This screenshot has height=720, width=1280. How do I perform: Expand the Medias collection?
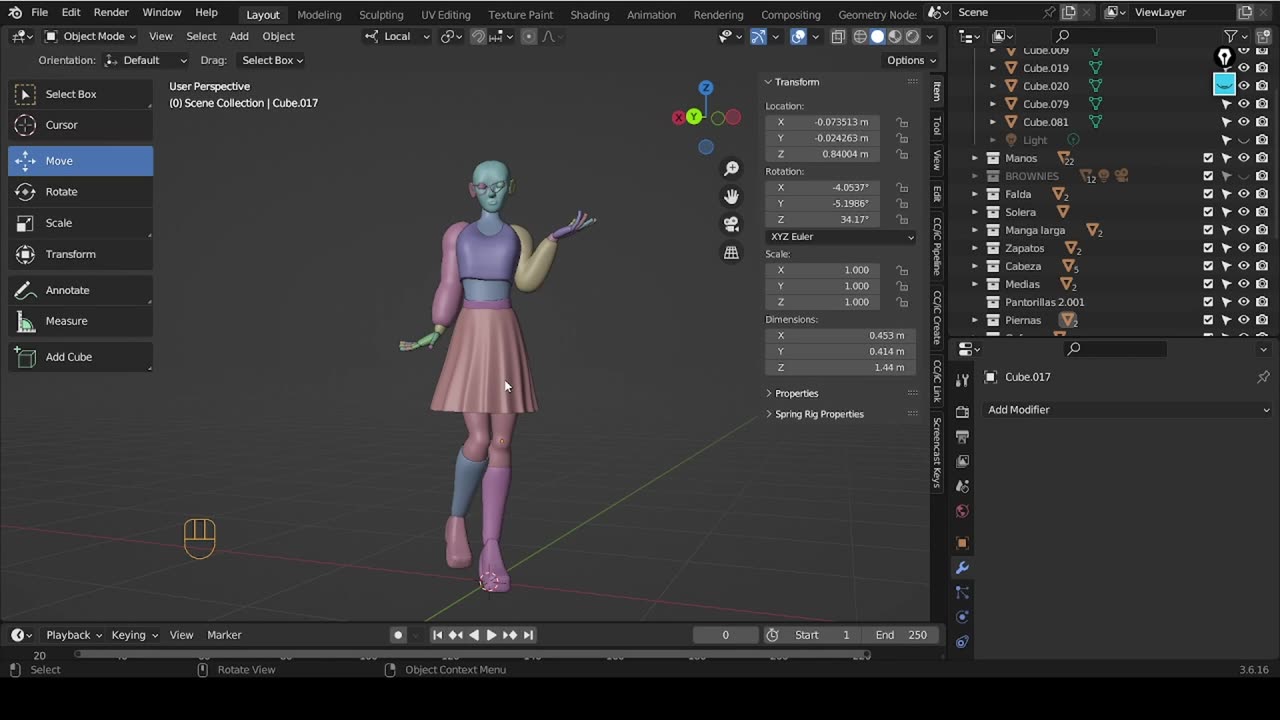point(975,284)
